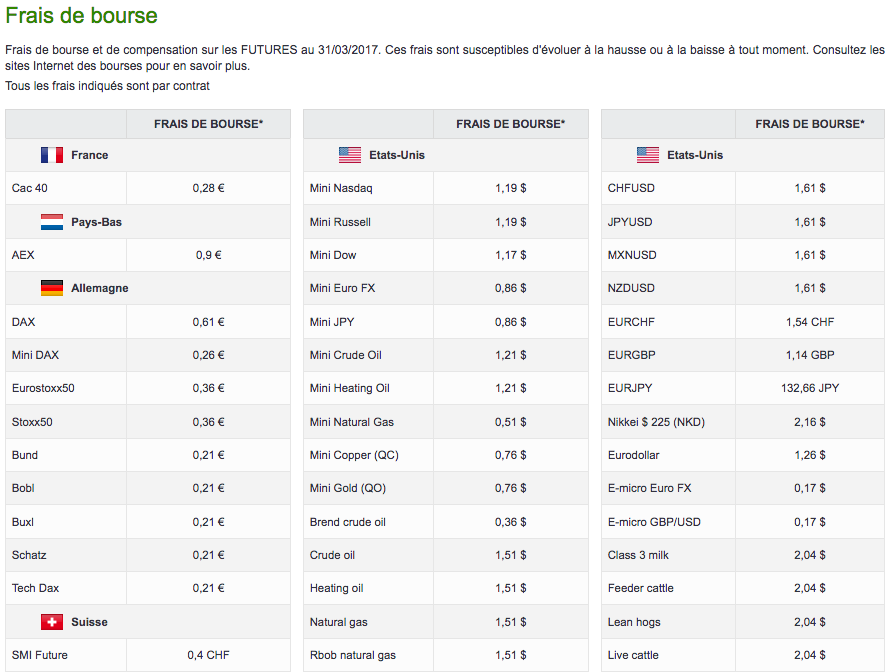Click the Frais de bourse page heading

coord(81,16)
